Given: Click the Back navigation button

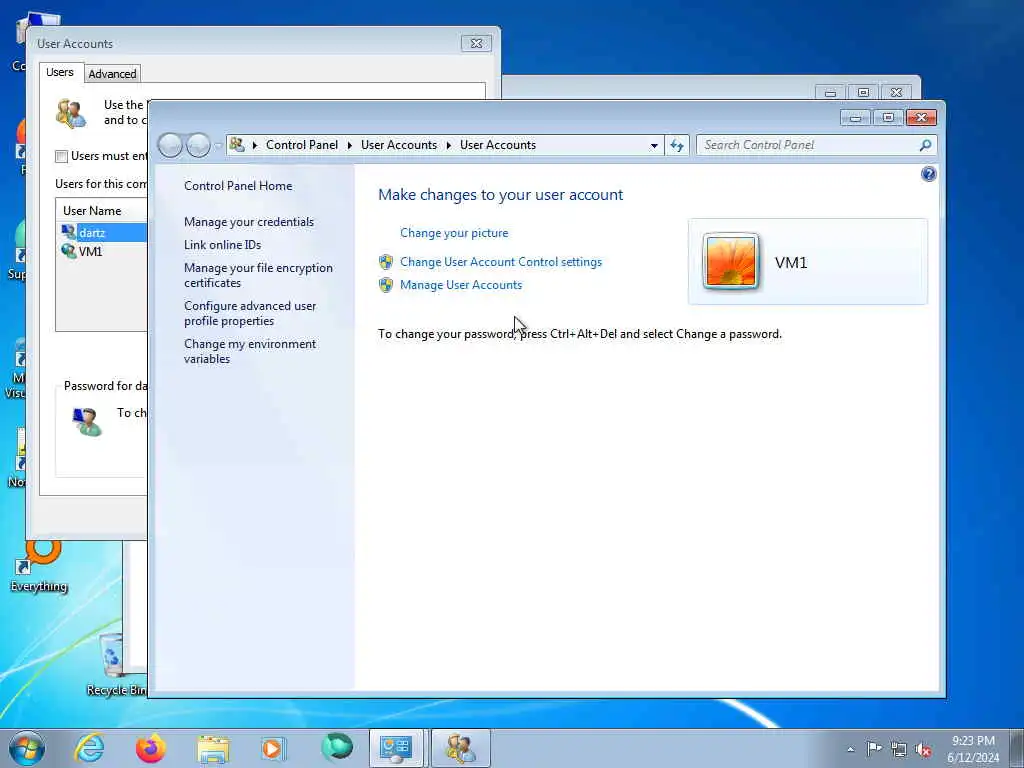Looking at the screenshot, I should pos(170,145).
